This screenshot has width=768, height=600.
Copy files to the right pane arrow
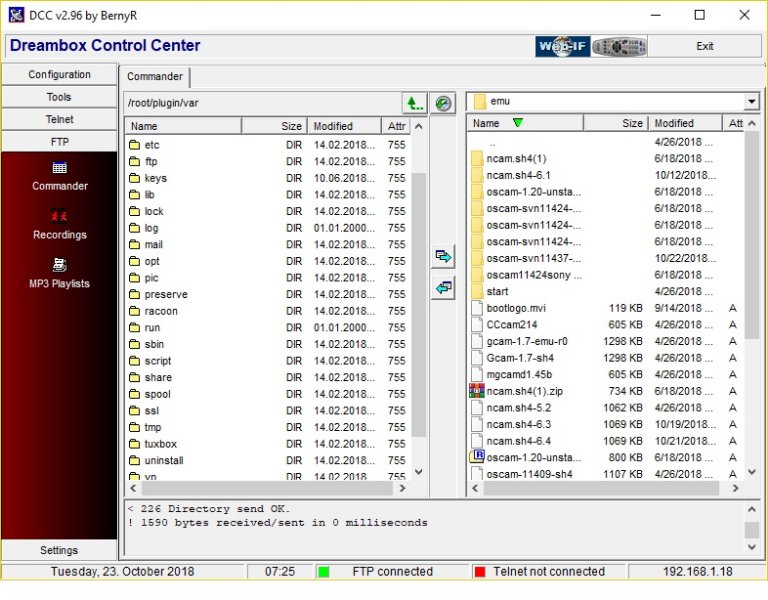point(443,256)
